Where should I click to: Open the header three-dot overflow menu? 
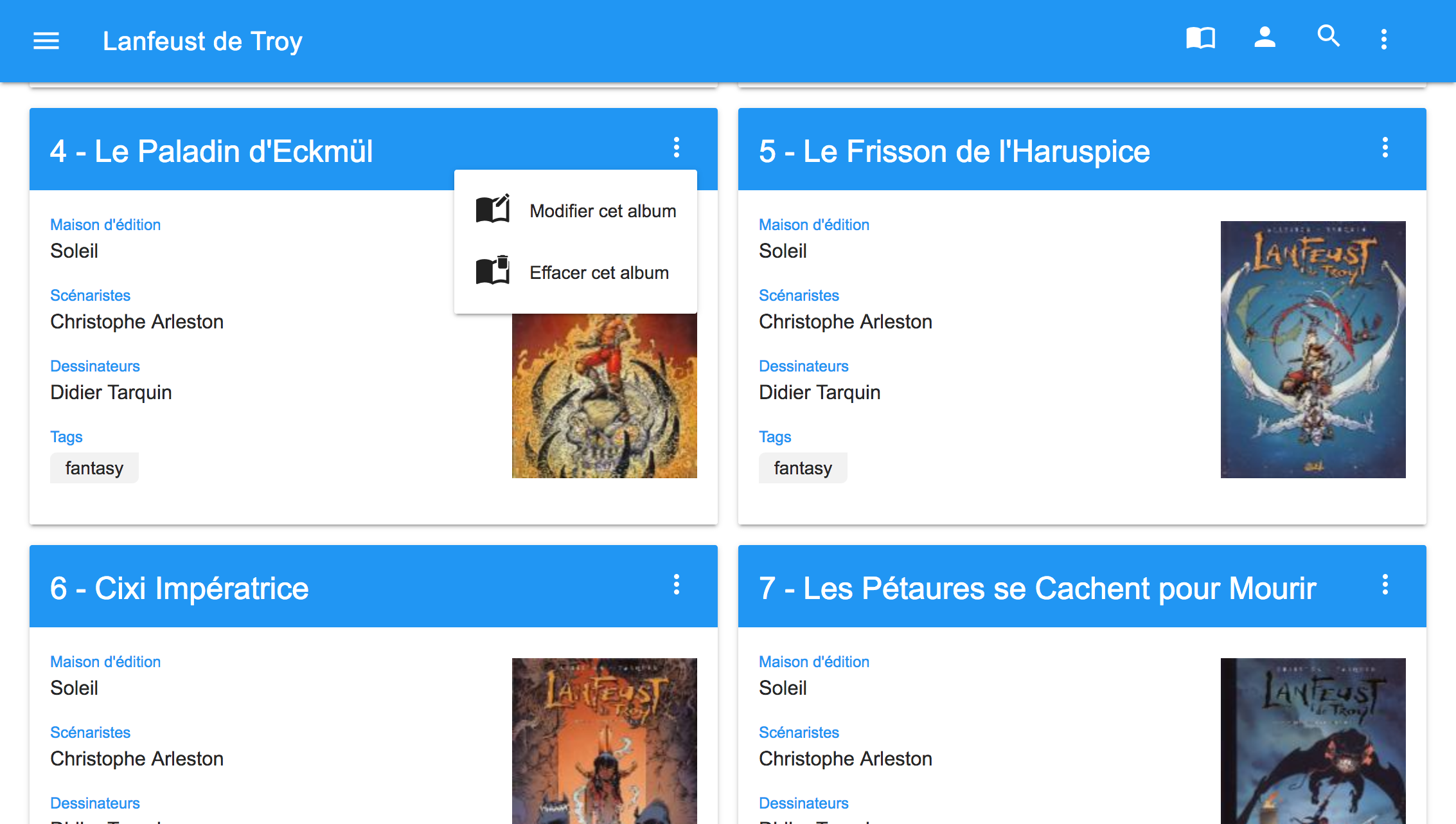[x=1384, y=39]
